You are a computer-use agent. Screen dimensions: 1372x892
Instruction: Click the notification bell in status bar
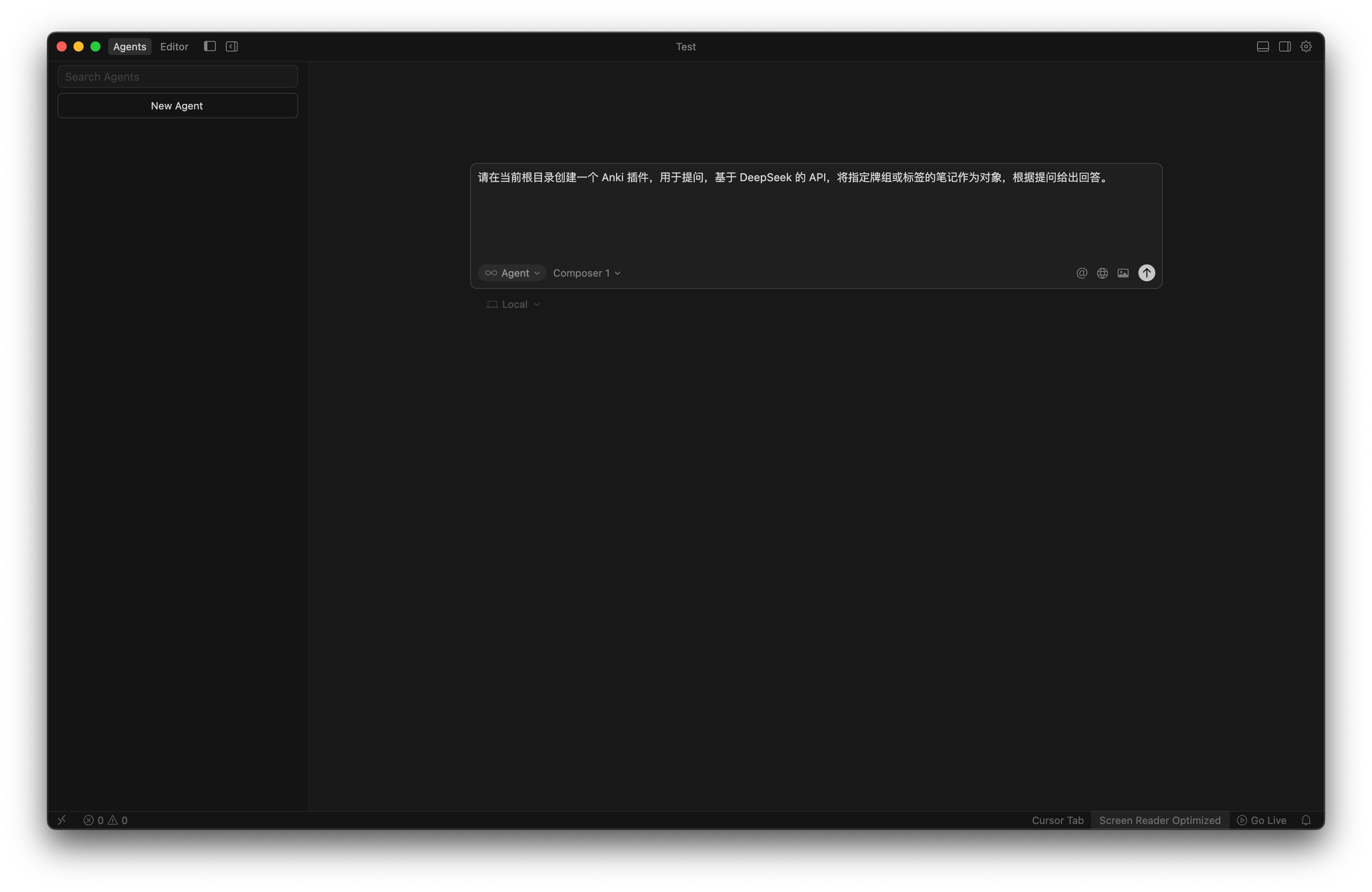[1306, 820]
